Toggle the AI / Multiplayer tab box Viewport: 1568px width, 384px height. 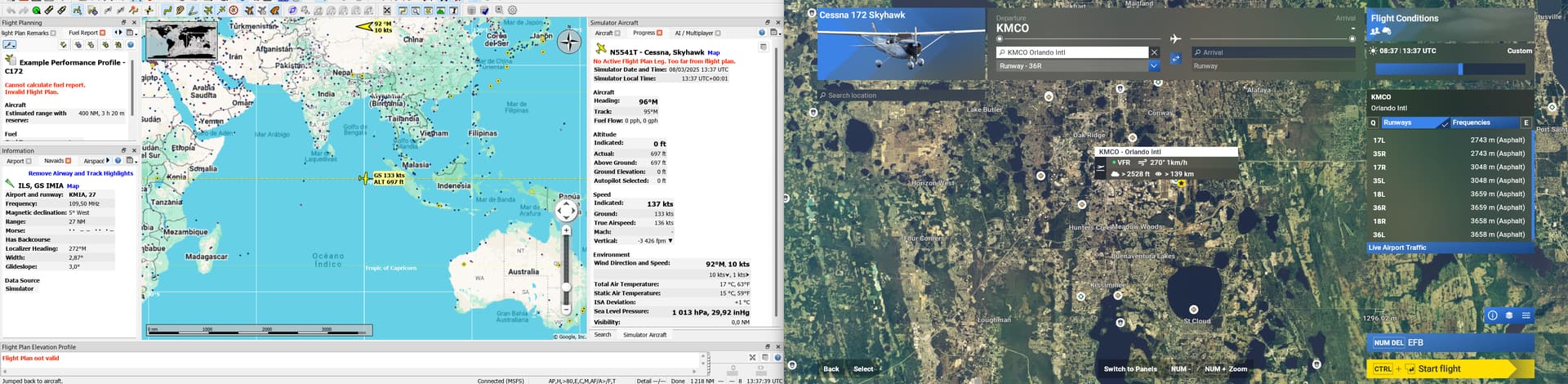click(718, 33)
